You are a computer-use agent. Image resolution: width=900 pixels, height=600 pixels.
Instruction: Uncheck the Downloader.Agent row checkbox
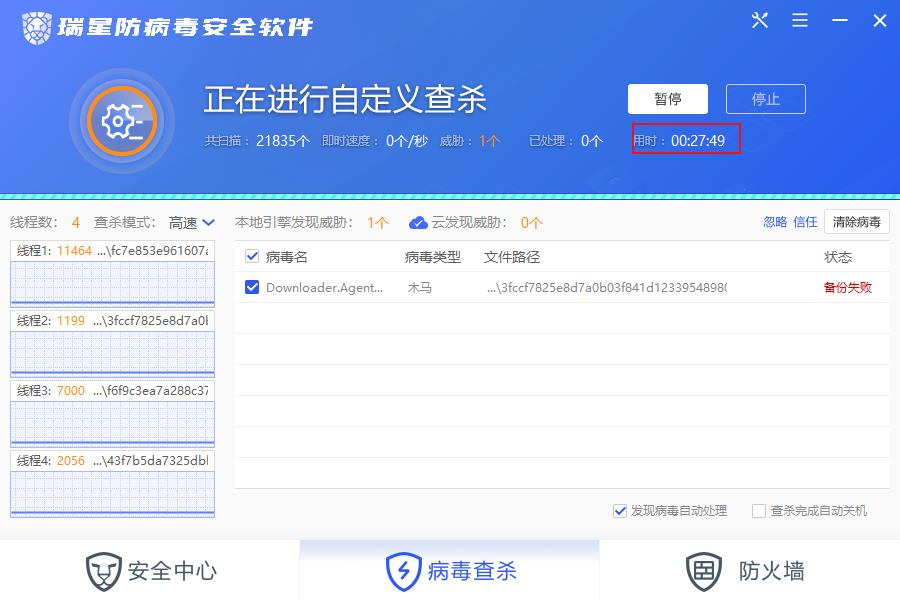252,287
